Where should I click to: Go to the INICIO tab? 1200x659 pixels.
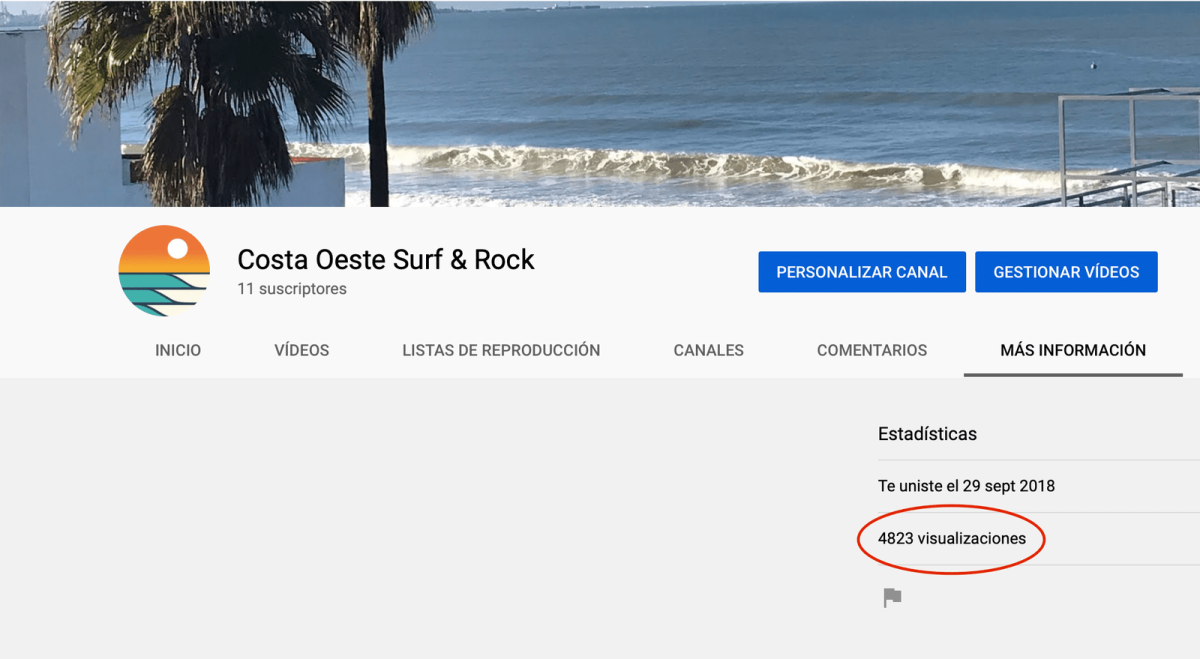pos(178,350)
